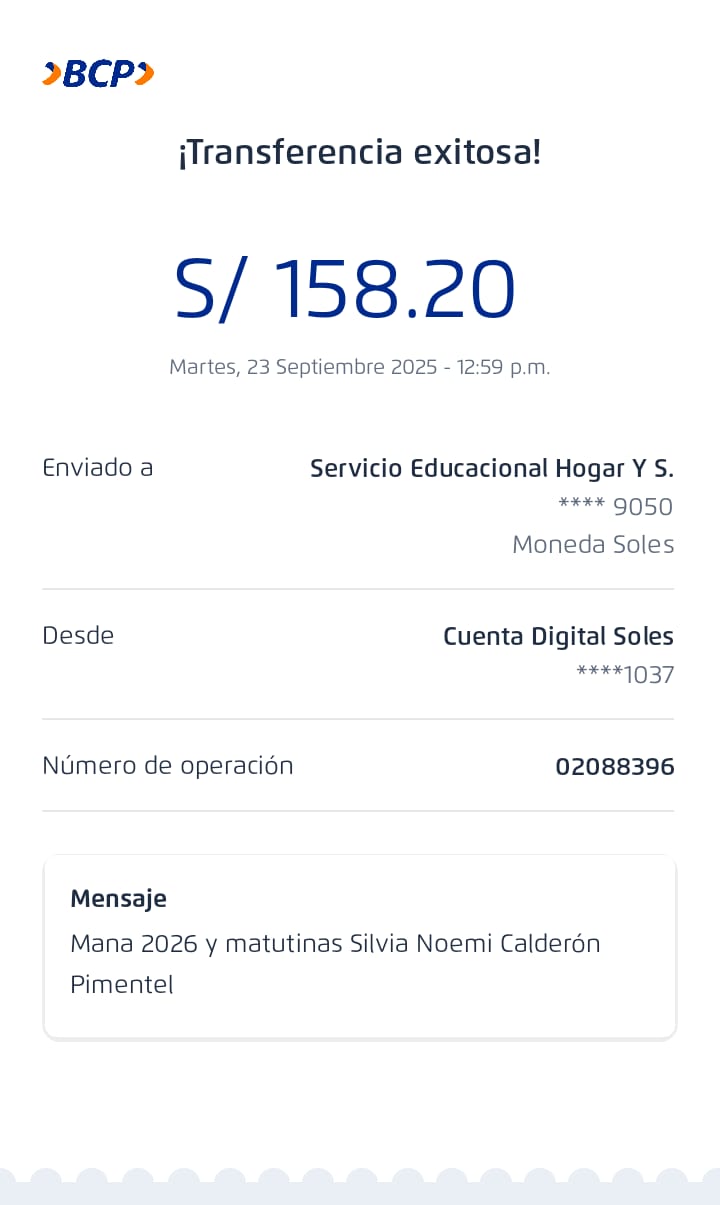Click the "Número de operación" label
Viewport: 720px width, 1205px height.
pos(167,766)
